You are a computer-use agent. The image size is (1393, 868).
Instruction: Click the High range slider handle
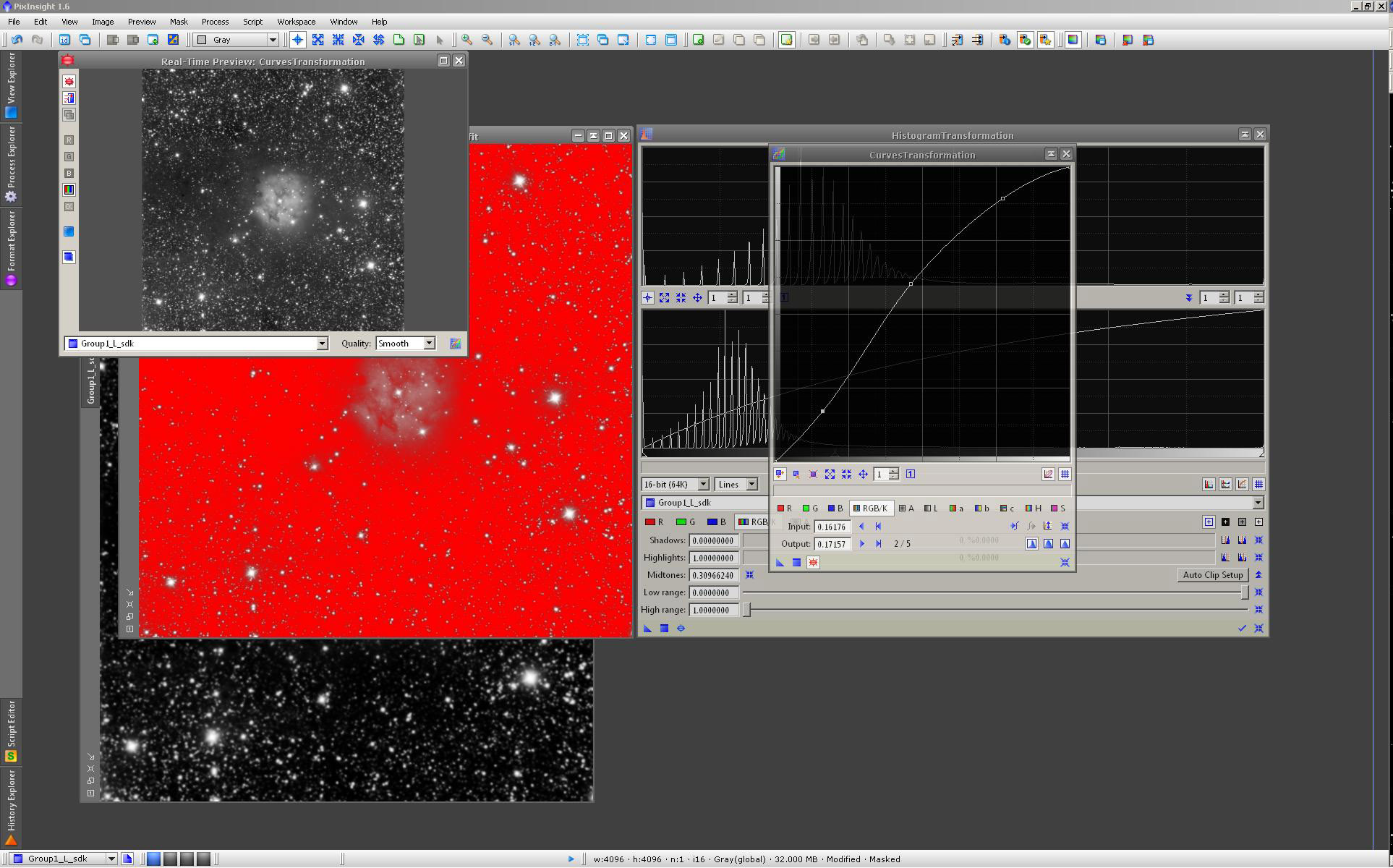(747, 610)
